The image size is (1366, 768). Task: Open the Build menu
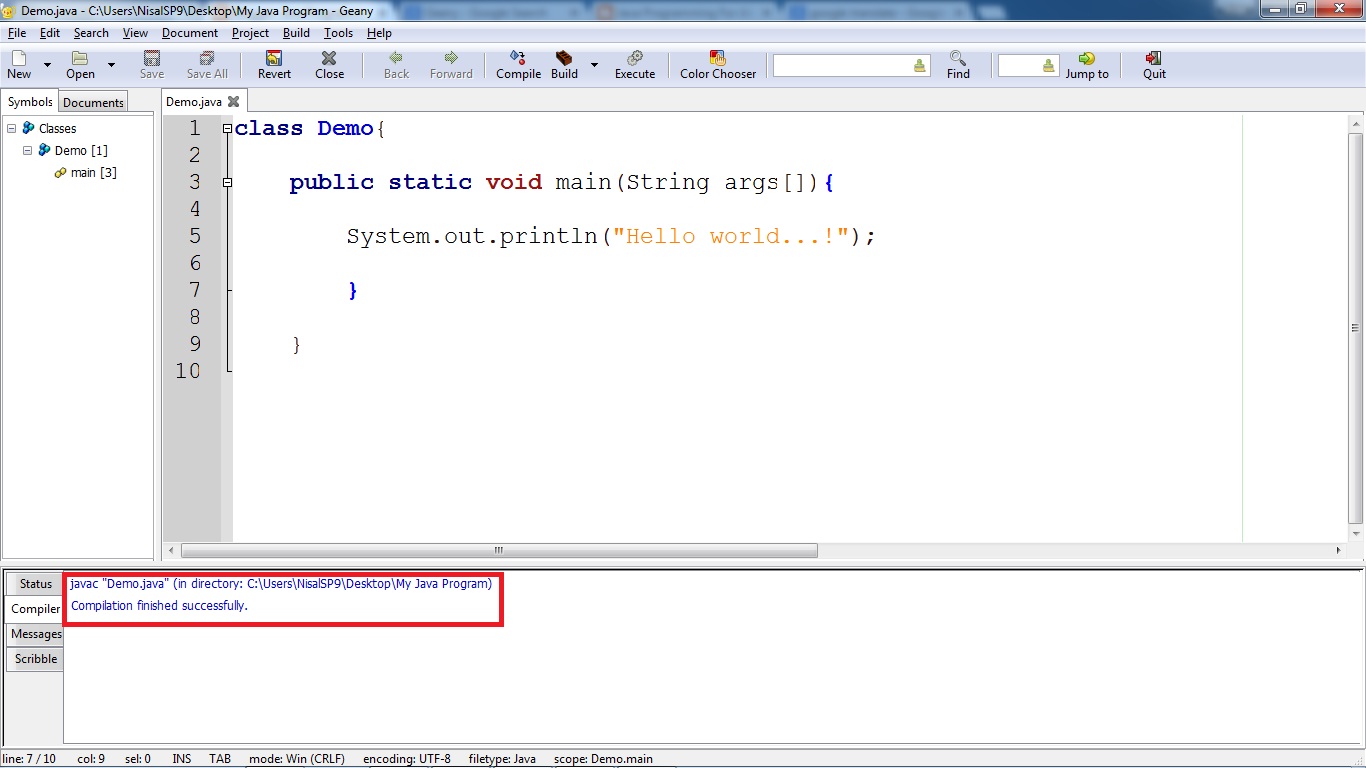coord(296,33)
